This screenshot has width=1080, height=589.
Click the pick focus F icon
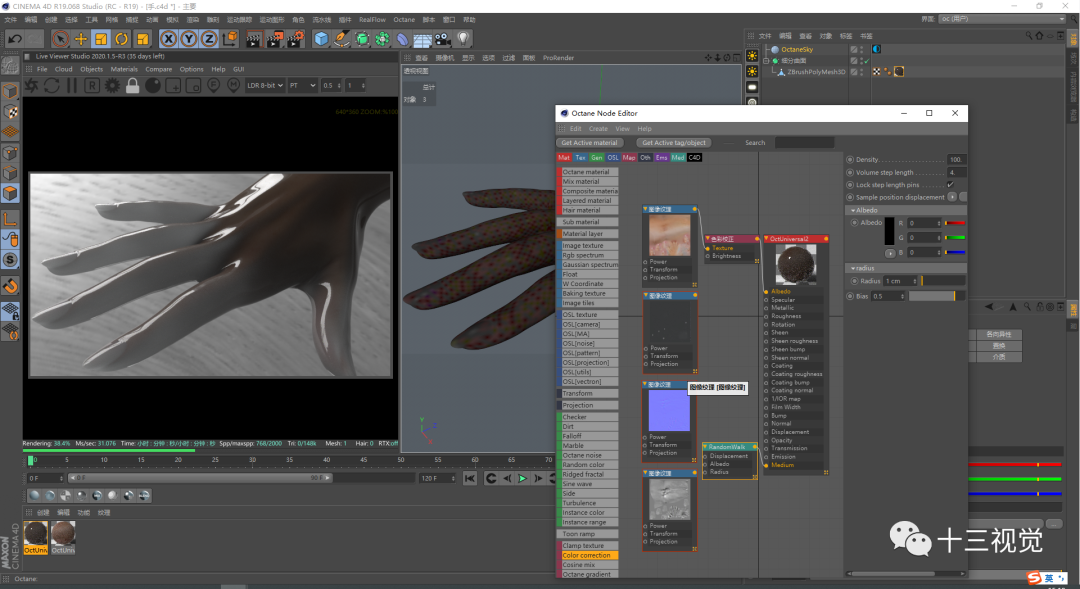[x=214, y=85]
